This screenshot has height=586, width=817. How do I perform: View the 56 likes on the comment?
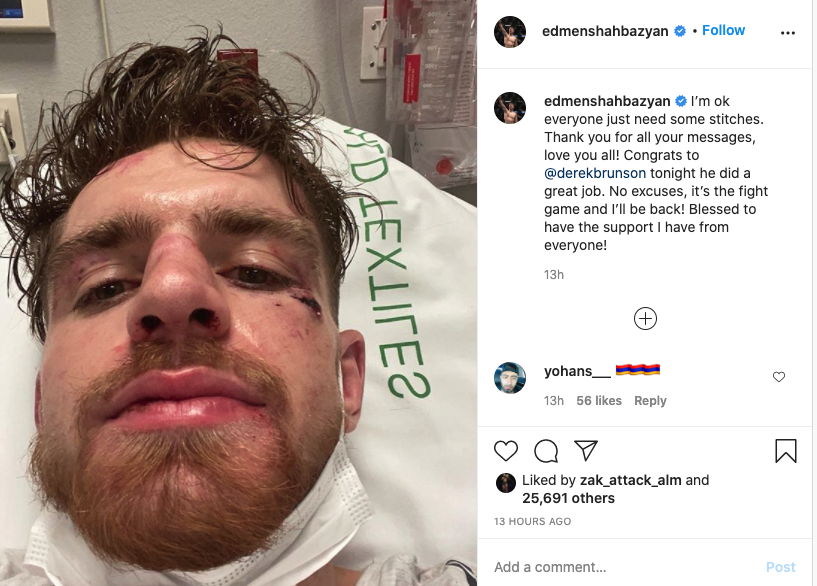pos(599,401)
